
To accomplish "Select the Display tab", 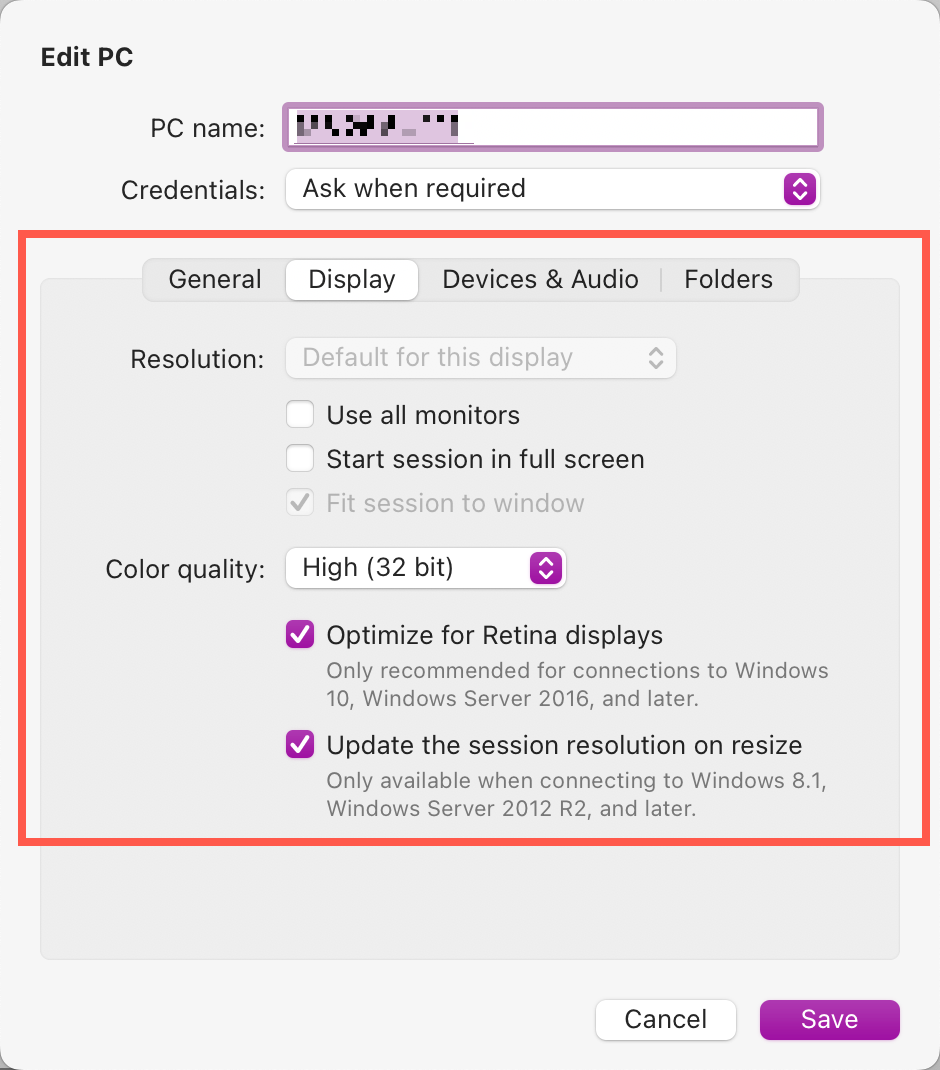I will pos(352,280).
